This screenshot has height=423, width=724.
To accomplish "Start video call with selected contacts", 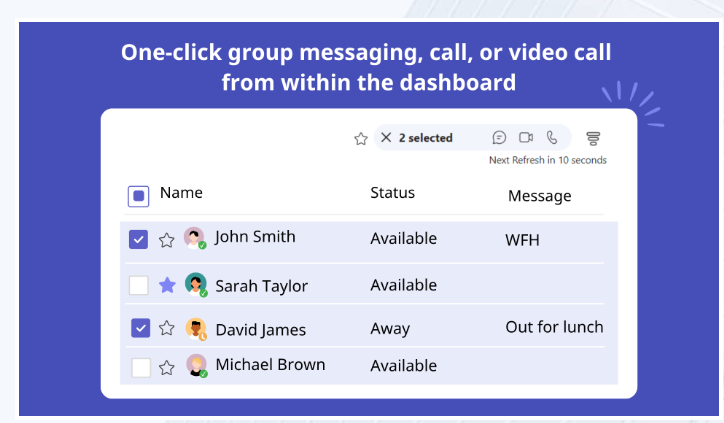I will [526, 138].
